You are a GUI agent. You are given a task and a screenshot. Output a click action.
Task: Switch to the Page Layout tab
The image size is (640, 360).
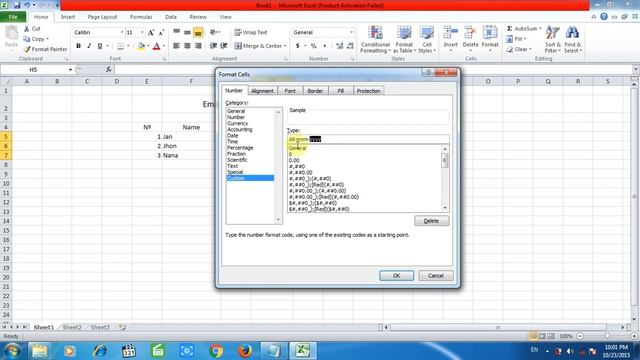pos(102,17)
